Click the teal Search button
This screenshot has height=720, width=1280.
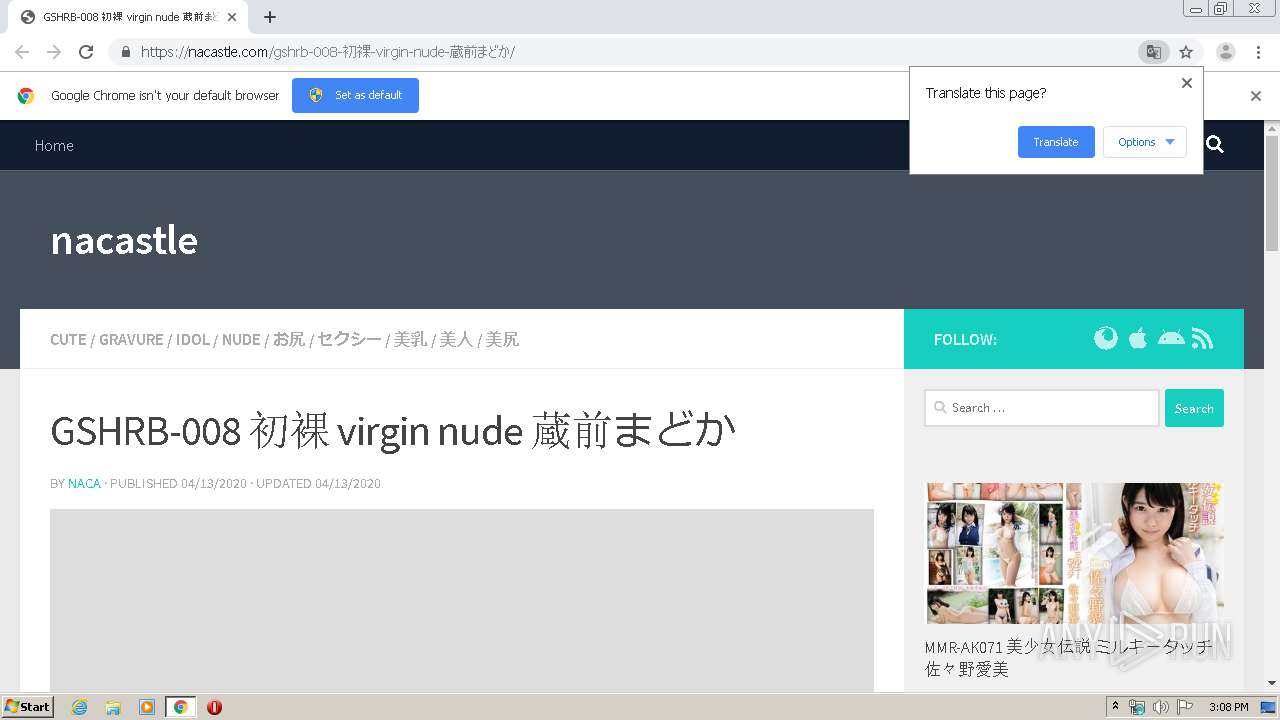pyautogui.click(x=1194, y=408)
